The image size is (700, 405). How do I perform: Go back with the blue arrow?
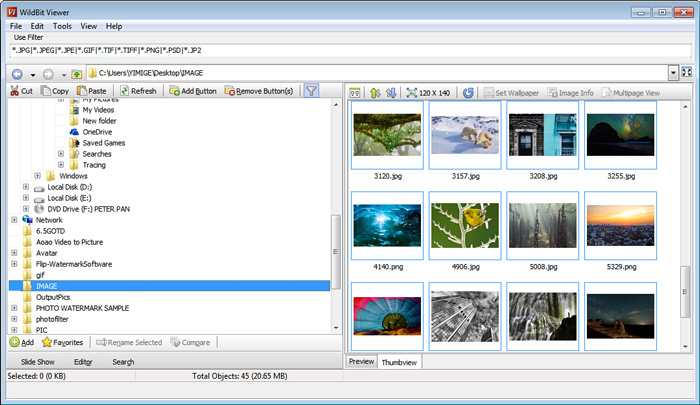pyautogui.click(x=17, y=74)
